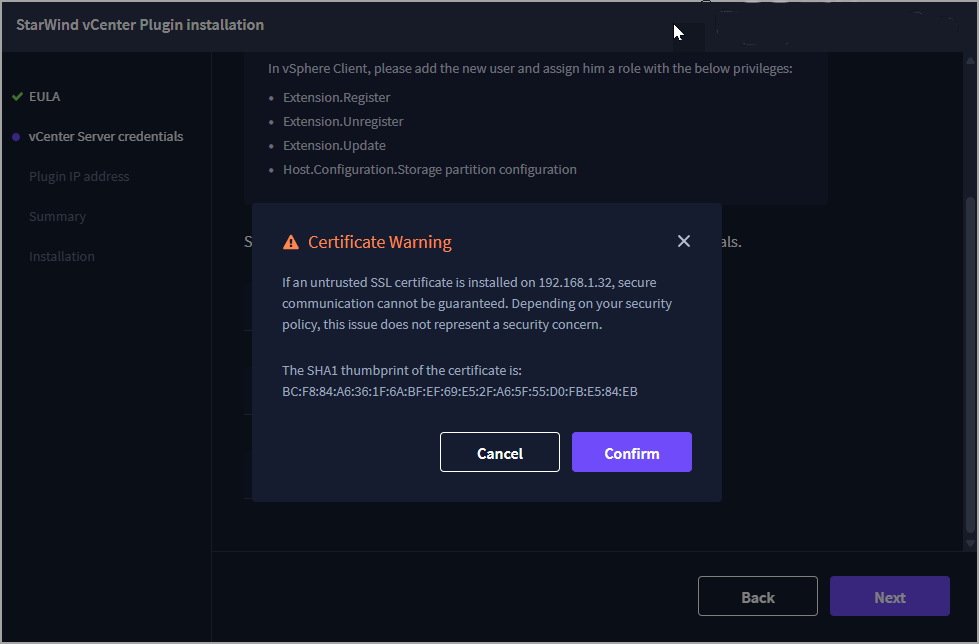Click the 'The SHA1 thumbprint of the certificate is:' line
This screenshot has height=644, width=979.
(x=401, y=370)
